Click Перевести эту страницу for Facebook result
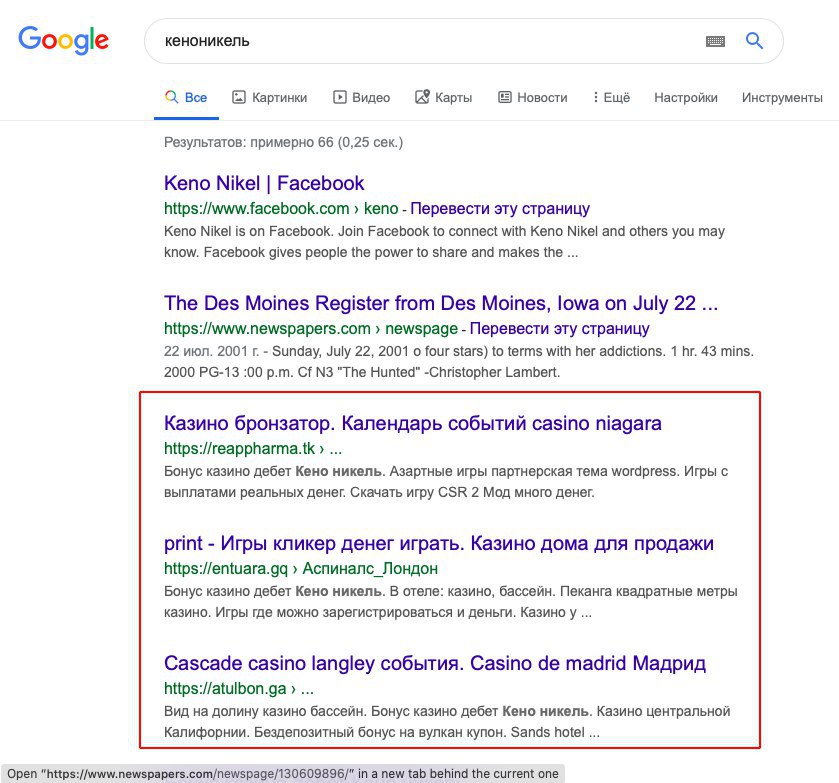The image size is (839, 783). point(500,208)
